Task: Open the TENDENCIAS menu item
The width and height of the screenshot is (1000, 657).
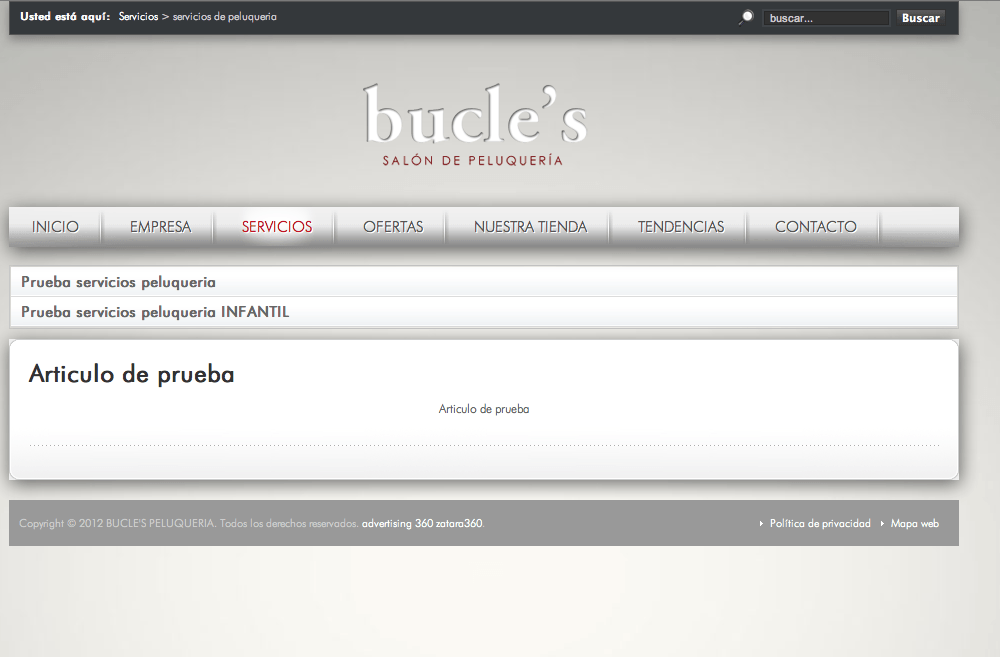Action: pyautogui.click(x=680, y=226)
